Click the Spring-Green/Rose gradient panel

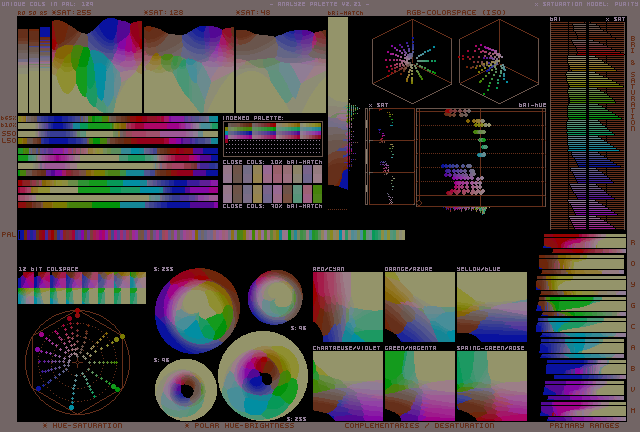(x=491, y=385)
